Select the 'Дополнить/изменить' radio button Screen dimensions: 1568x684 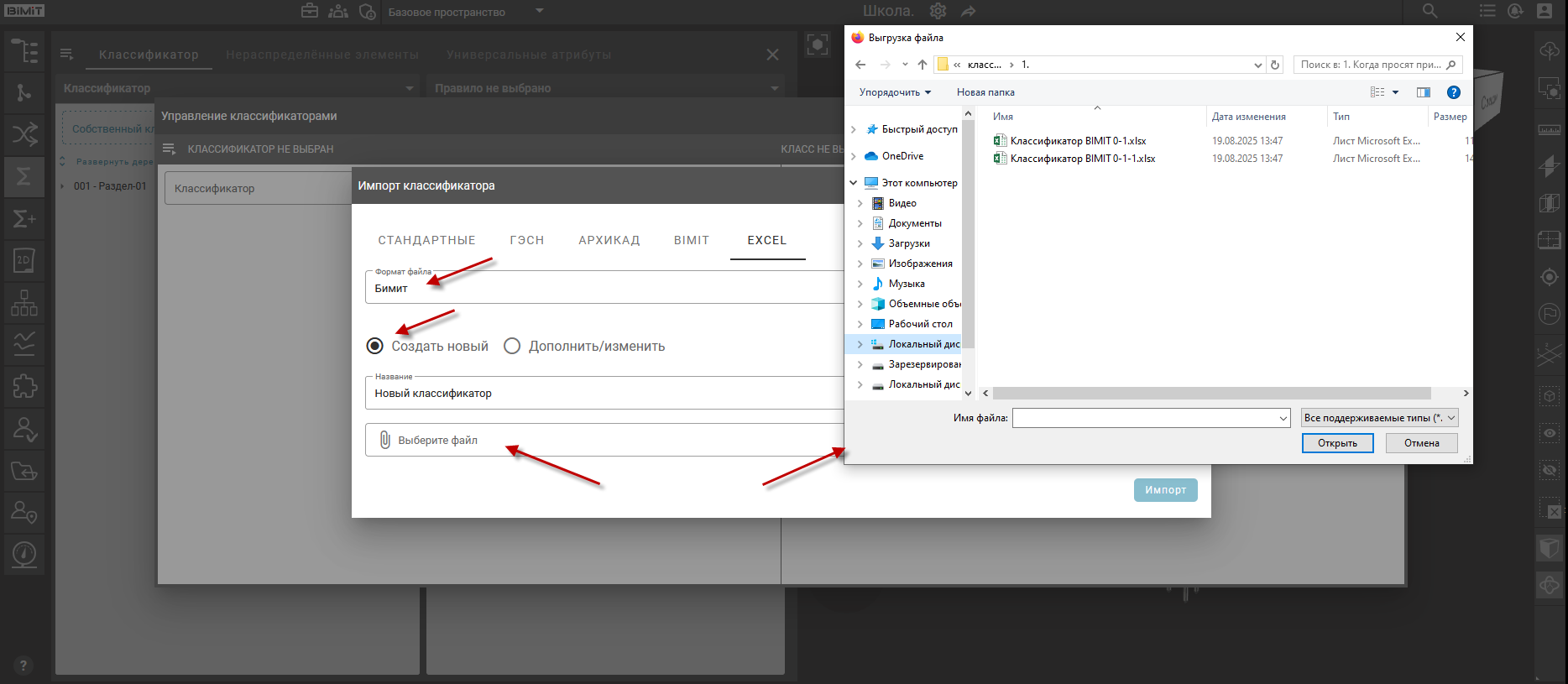(512, 346)
